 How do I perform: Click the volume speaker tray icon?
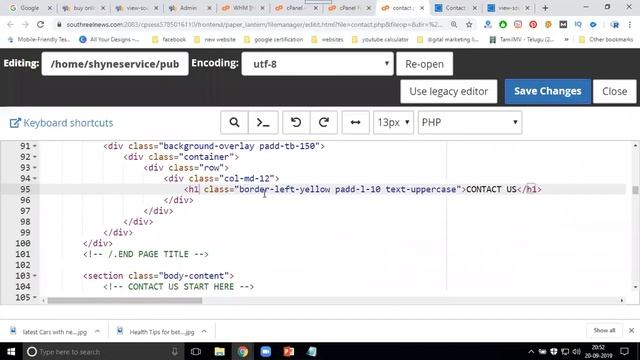coord(576,351)
